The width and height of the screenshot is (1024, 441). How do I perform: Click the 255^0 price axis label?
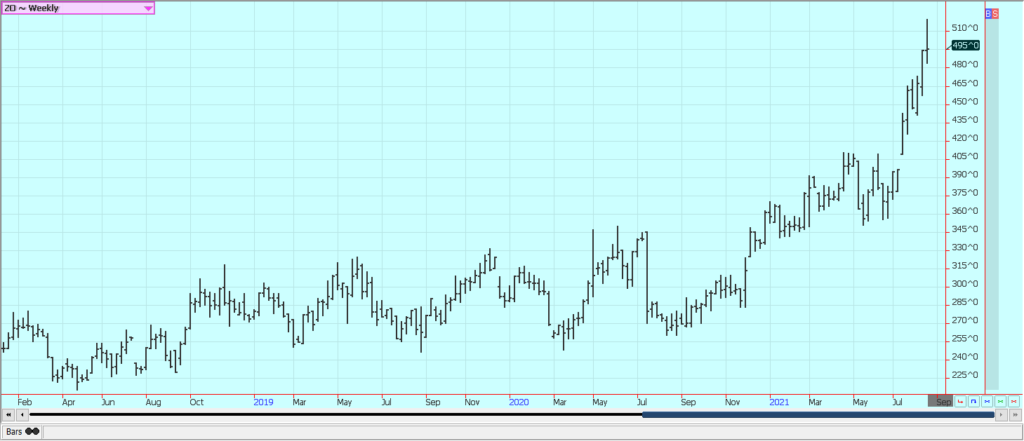pyautogui.click(x=965, y=338)
